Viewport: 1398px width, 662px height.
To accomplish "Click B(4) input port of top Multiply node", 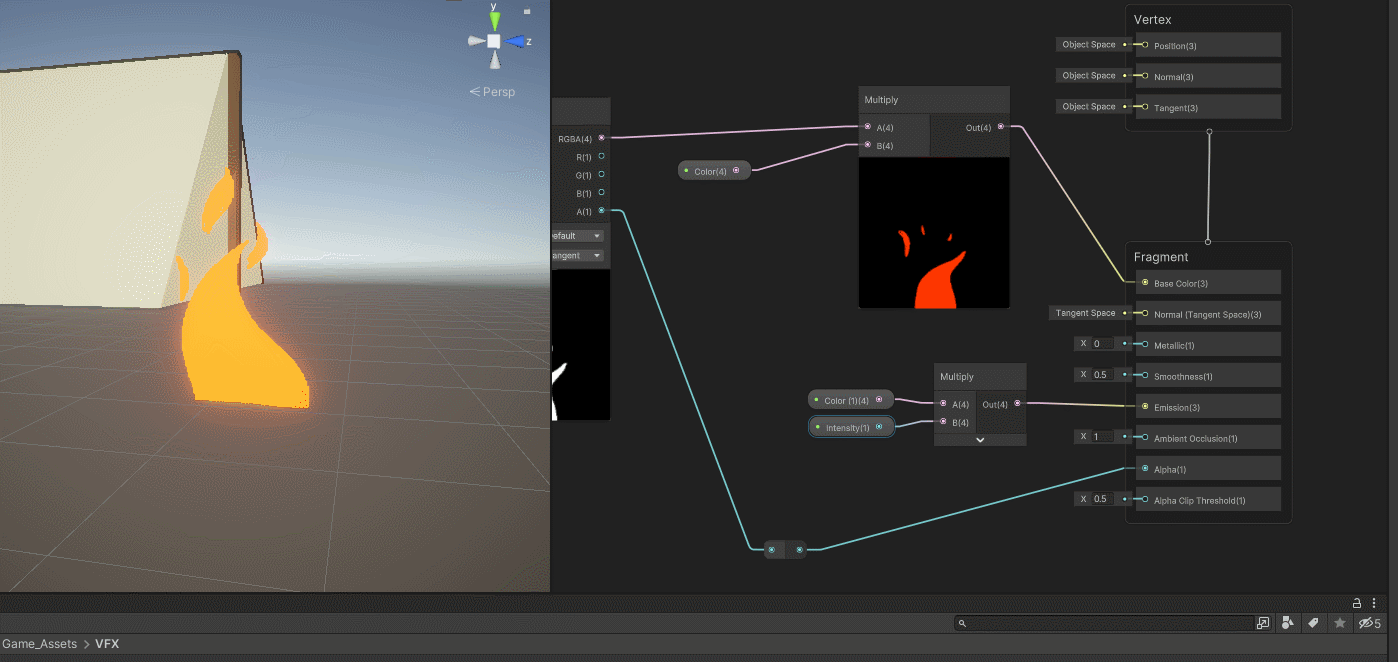I will click(x=868, y=145).
